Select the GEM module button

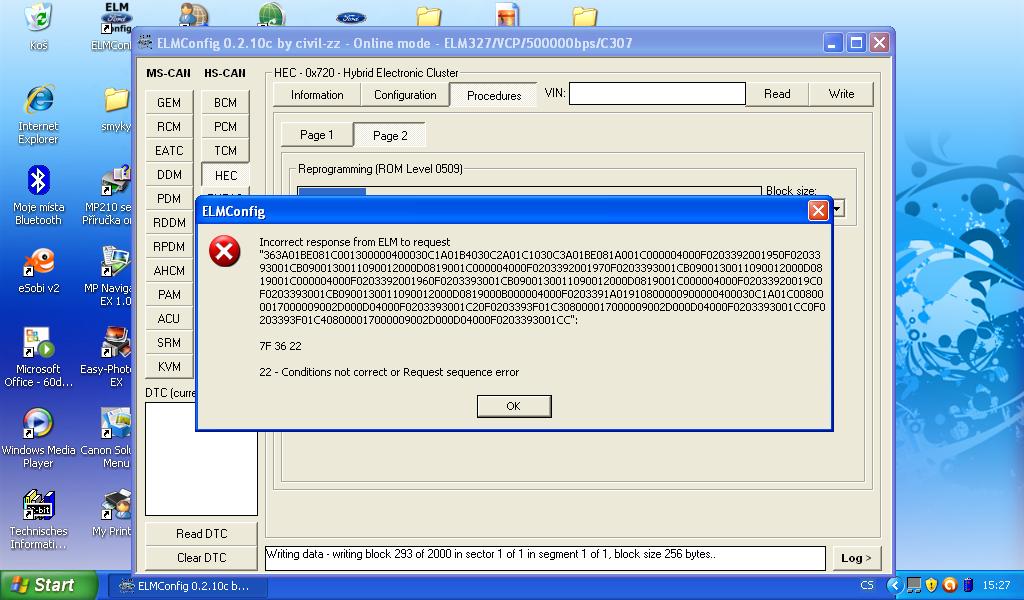point(169,103)
